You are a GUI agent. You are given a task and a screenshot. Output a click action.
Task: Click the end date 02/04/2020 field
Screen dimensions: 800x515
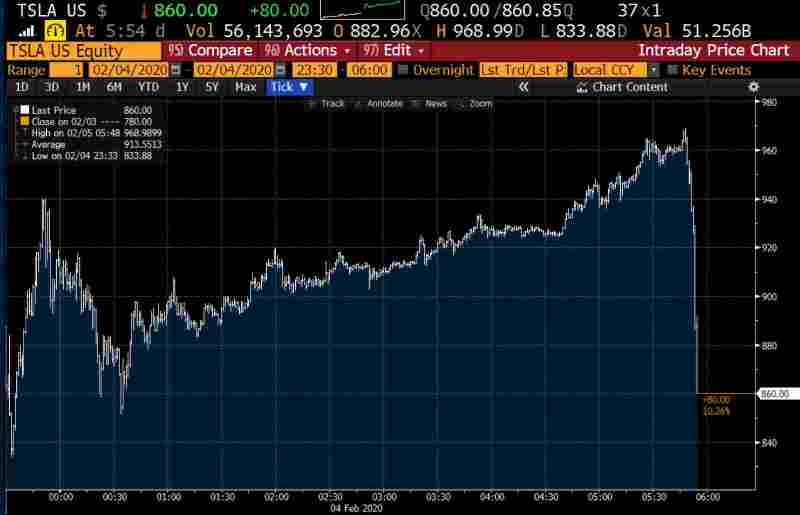(235, 69)
